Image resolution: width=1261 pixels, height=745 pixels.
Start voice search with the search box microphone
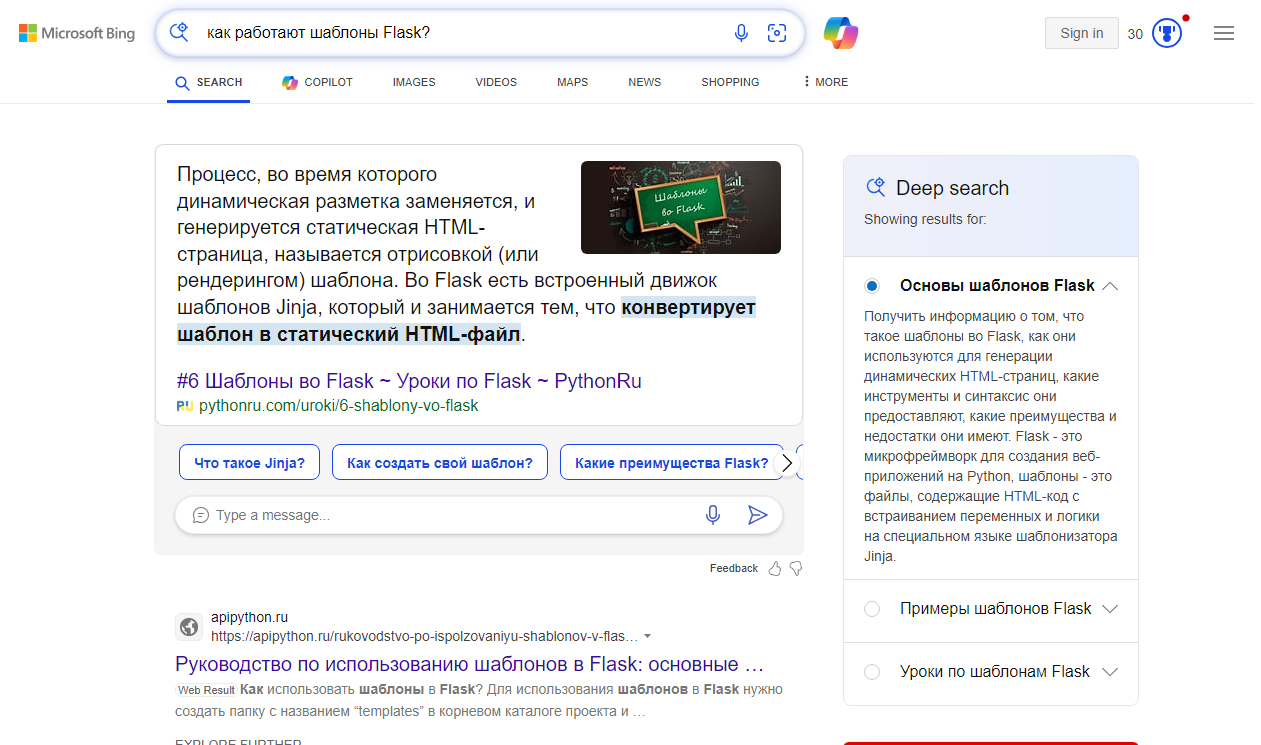(741, 33)
